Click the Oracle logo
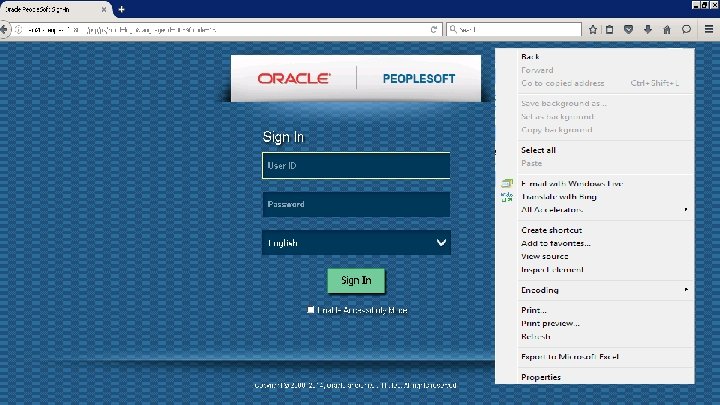The image size is (720, 405). [294, 79]
